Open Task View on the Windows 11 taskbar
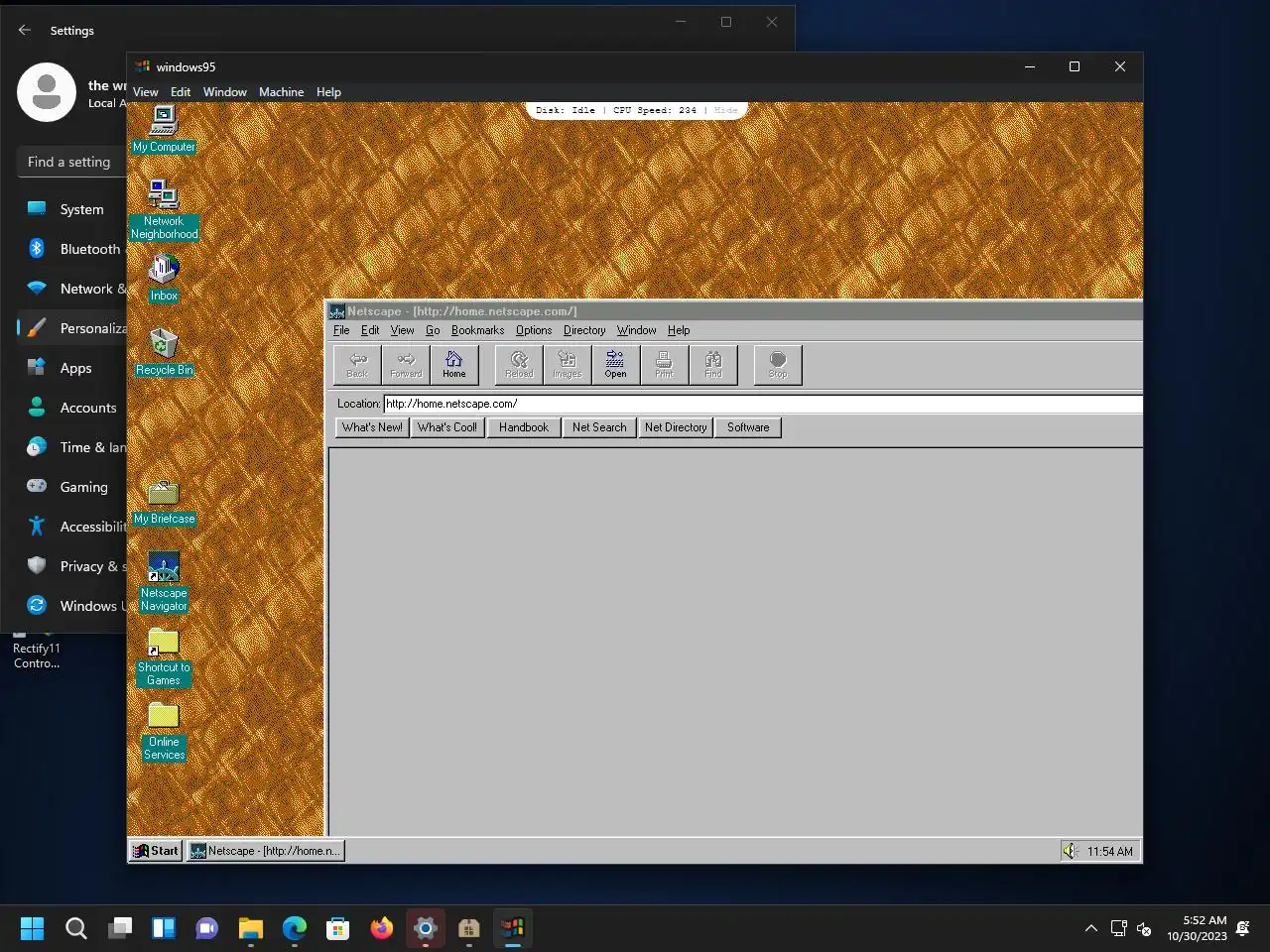The width and height of the screenshot is (1270, 952). coord(120,928)
